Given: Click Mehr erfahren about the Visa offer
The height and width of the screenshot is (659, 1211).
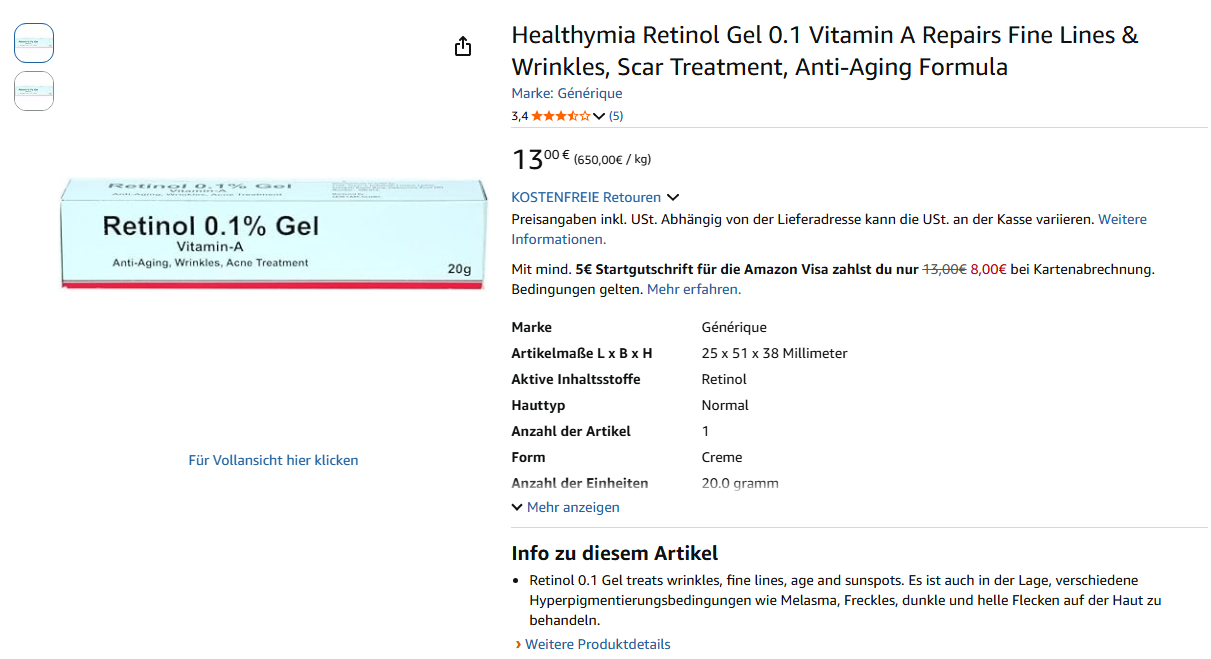Looking at the screenshot, I should (694, 289).
